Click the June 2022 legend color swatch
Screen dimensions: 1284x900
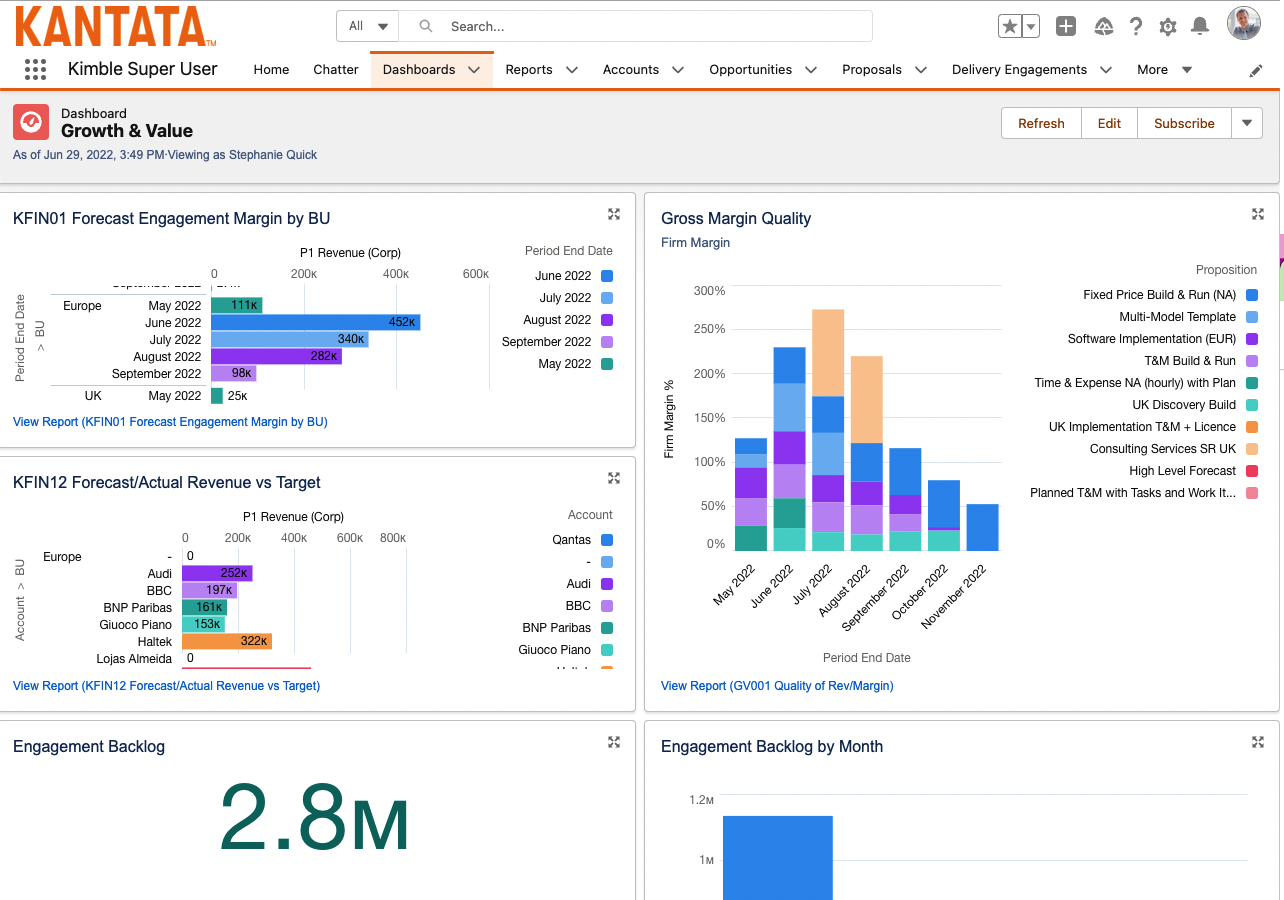pos(607,276)
